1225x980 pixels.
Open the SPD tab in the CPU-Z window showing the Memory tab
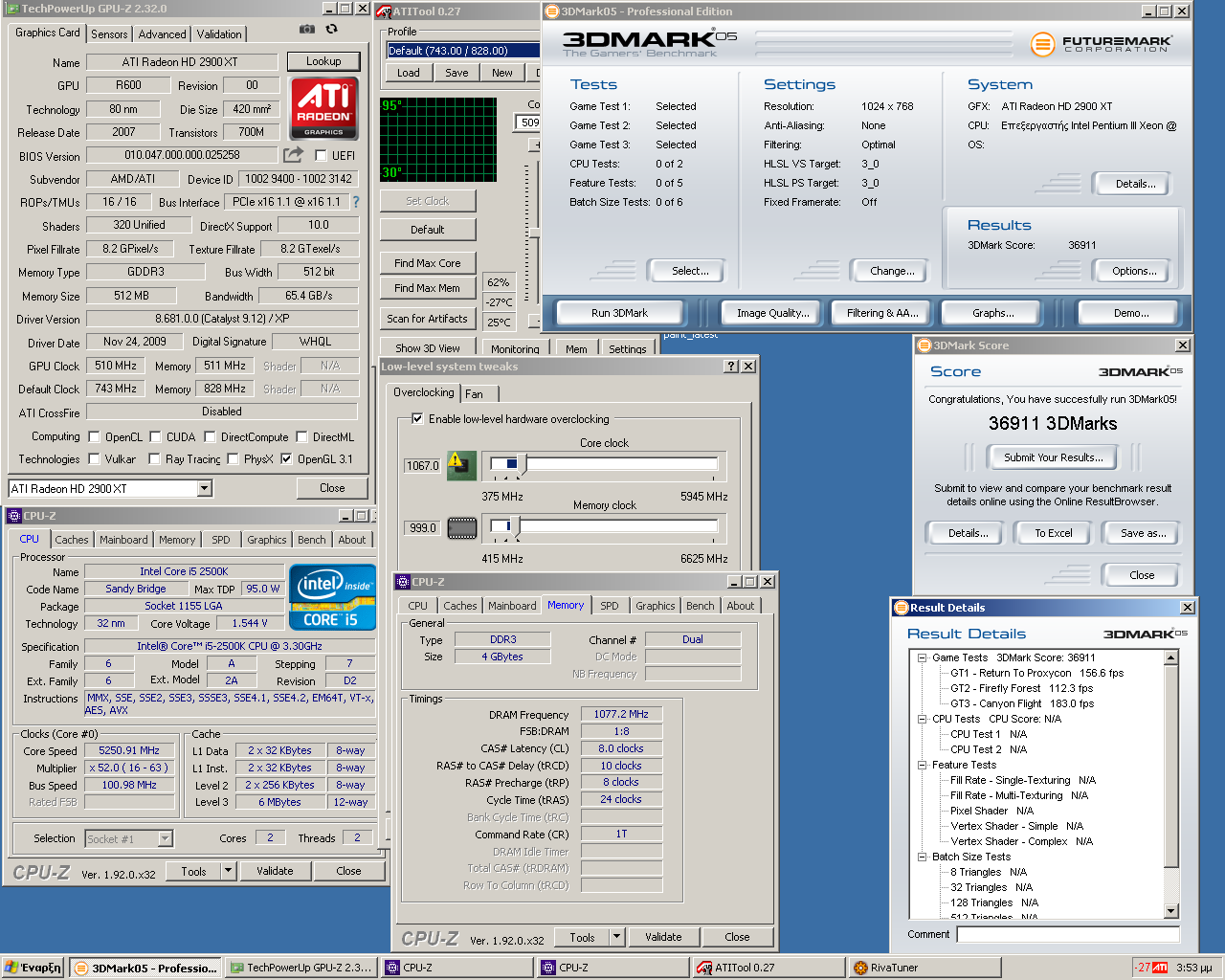(609, 606)
